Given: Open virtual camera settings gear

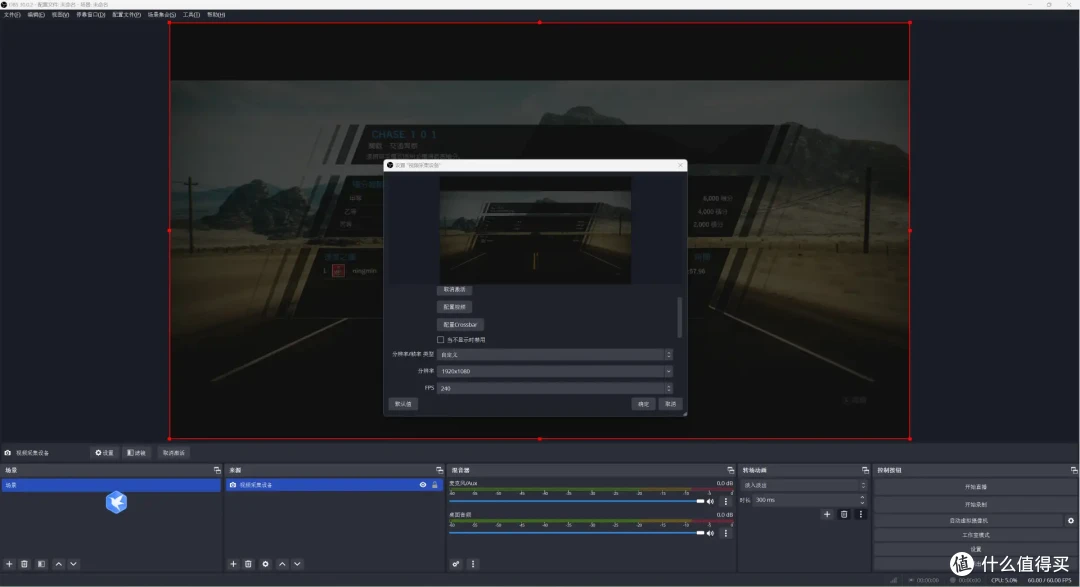Looking at the screenshot, I should pos(1070,521).
